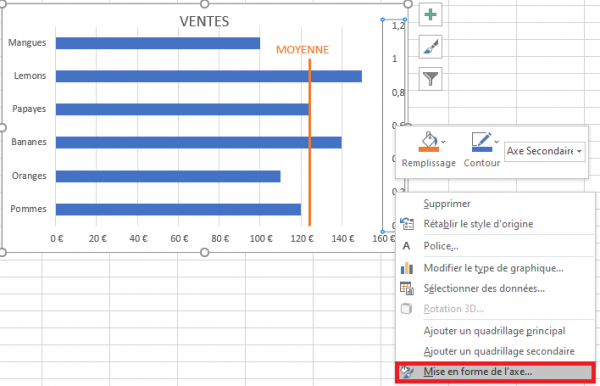Screen dimensions: 600x386
Task: Open the Chart Styles paintbrush button
Action: coord(430,47)
